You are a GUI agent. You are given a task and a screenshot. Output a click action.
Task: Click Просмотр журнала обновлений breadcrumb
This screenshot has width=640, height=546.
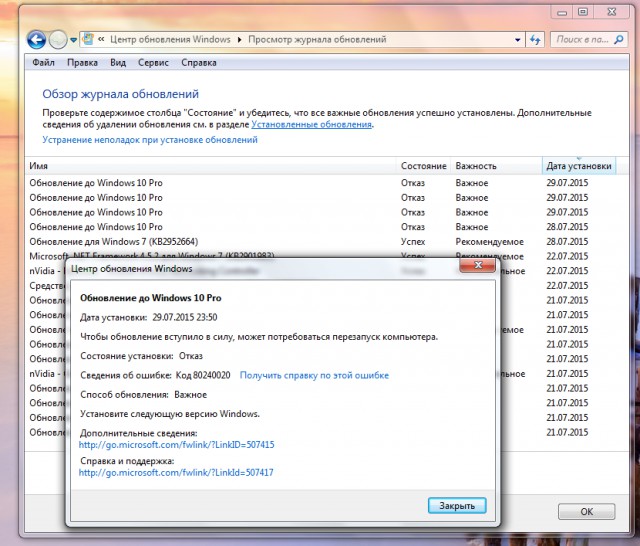(x=317, y=40)
